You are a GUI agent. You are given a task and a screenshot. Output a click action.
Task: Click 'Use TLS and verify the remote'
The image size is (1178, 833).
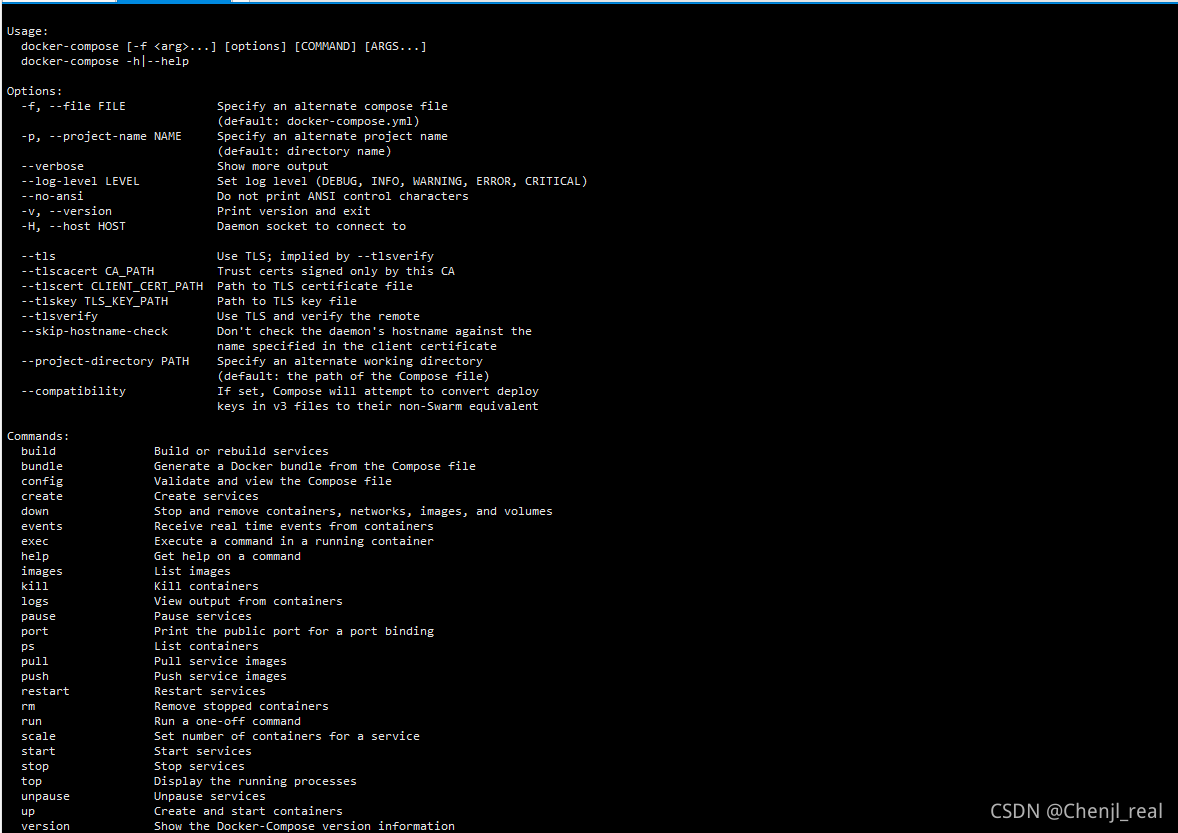(319, 317)
